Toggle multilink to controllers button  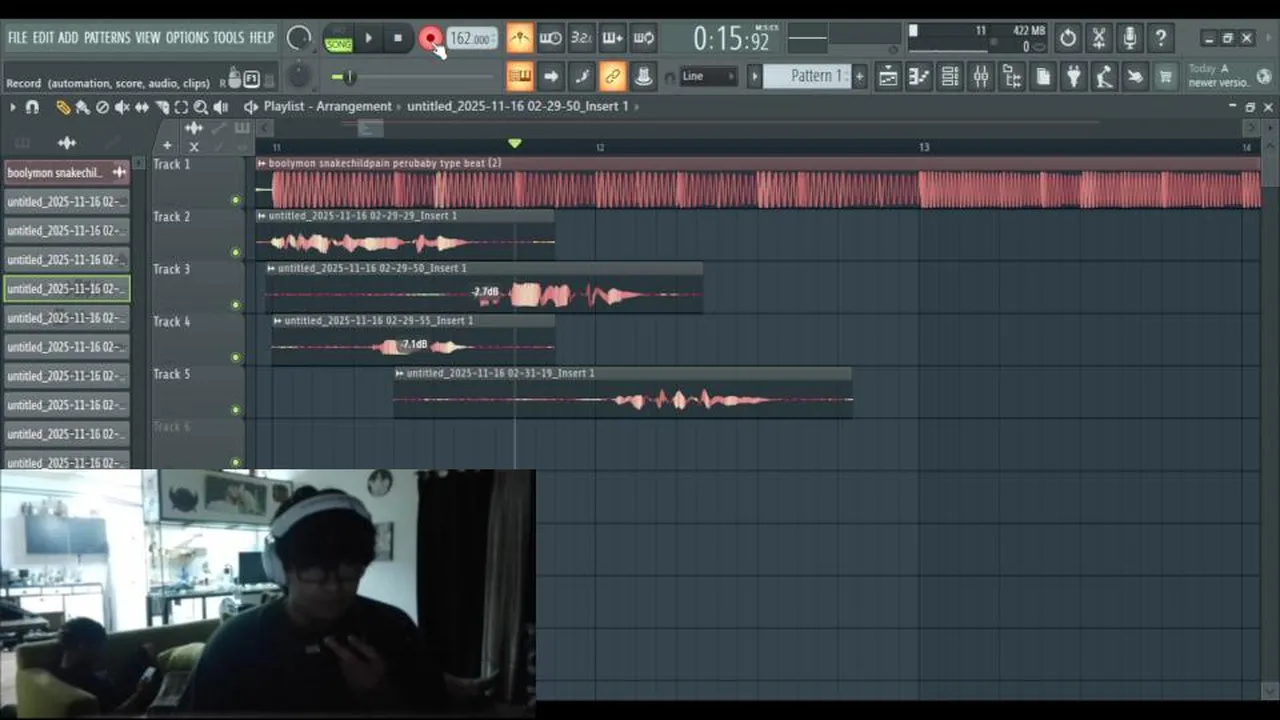[x=612, y=76]
